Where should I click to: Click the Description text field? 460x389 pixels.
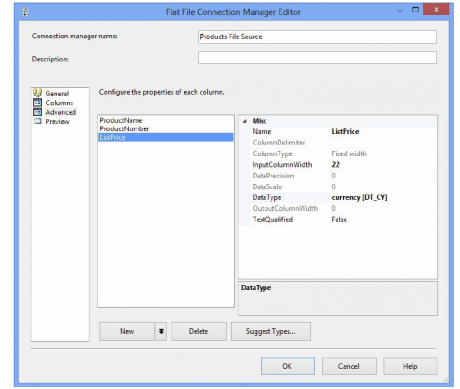click(x=317, y=57)
